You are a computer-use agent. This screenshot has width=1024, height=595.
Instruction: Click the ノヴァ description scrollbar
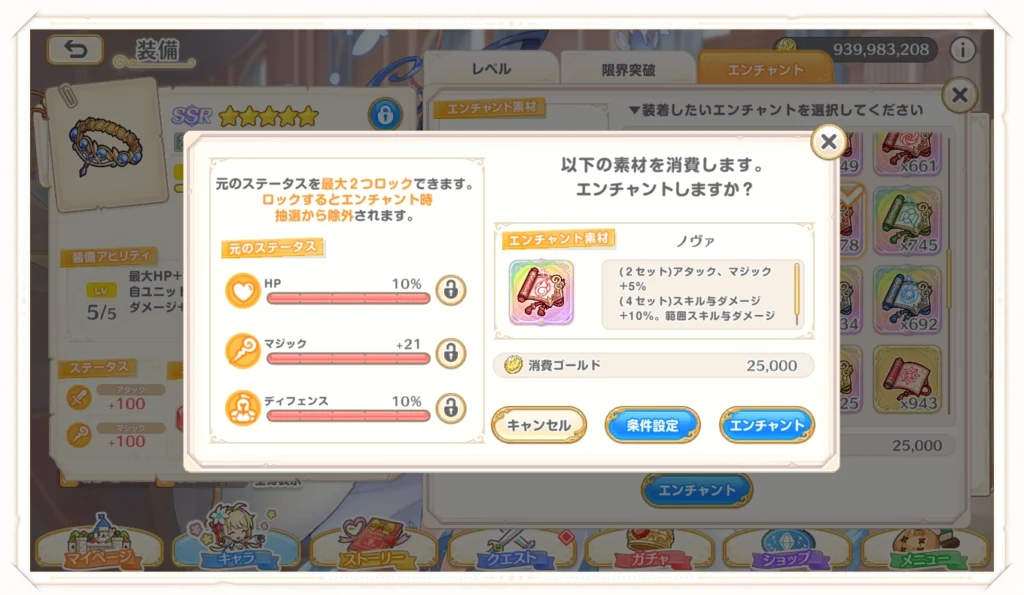797,294
